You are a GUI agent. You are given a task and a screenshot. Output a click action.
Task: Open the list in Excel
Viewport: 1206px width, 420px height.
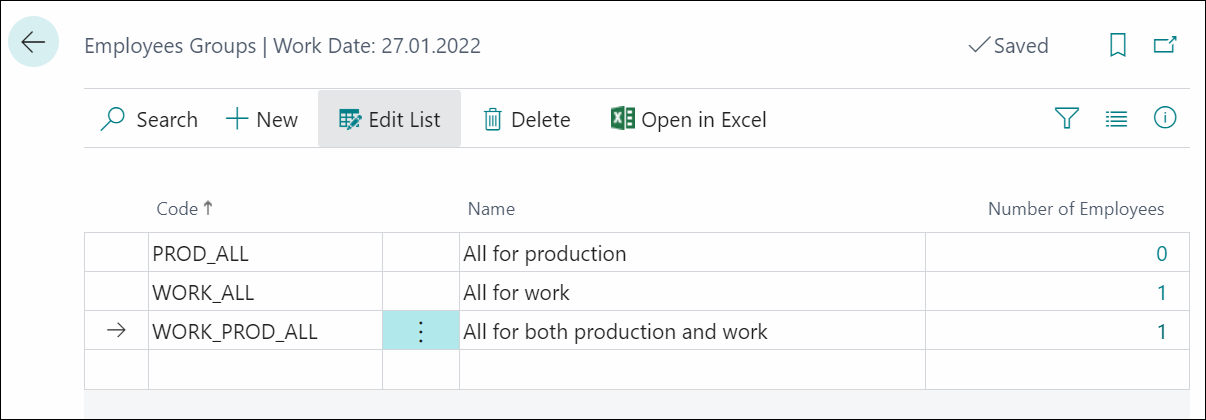pyautogui.click(x=689, y=120)
